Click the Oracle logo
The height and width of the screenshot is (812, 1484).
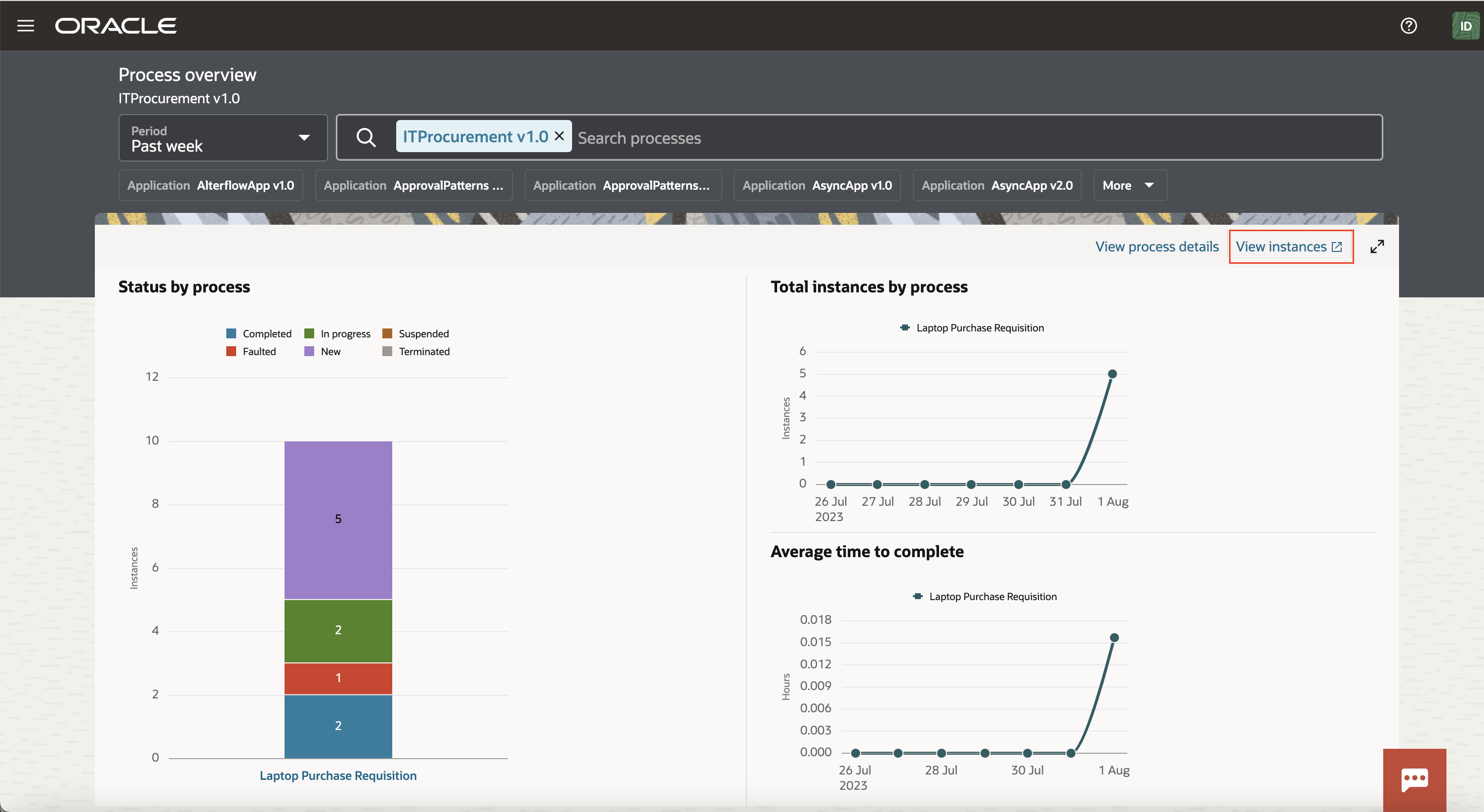click(115, 25)
